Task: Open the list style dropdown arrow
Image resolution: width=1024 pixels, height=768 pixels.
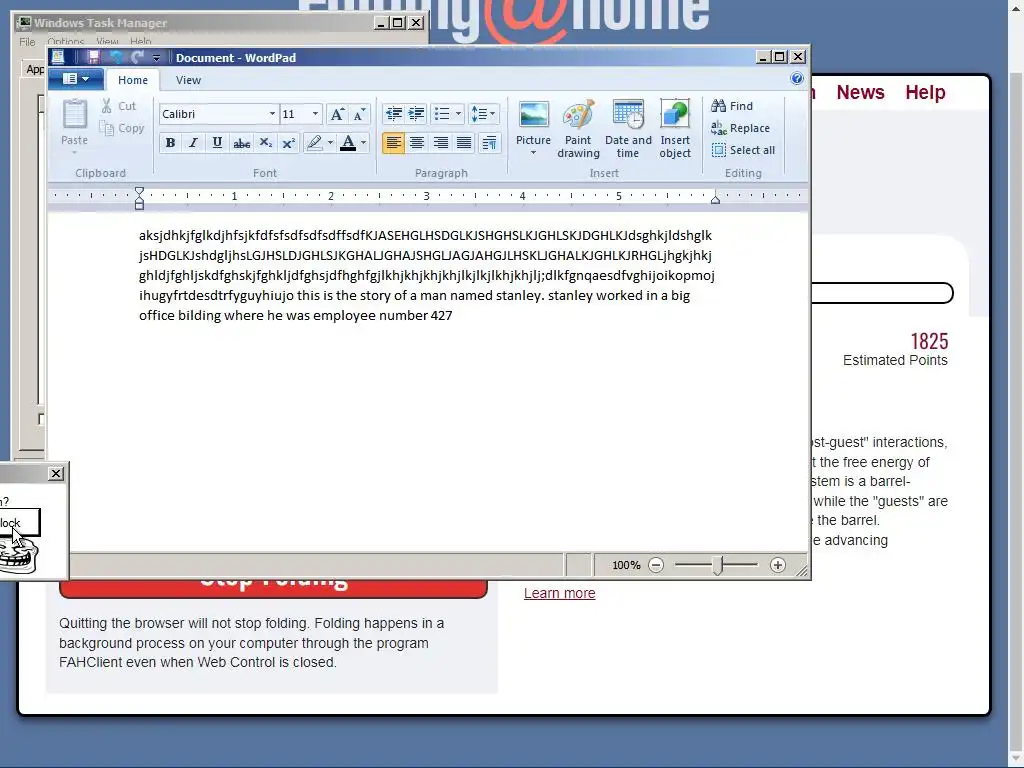Action: [x=458, y=114]
